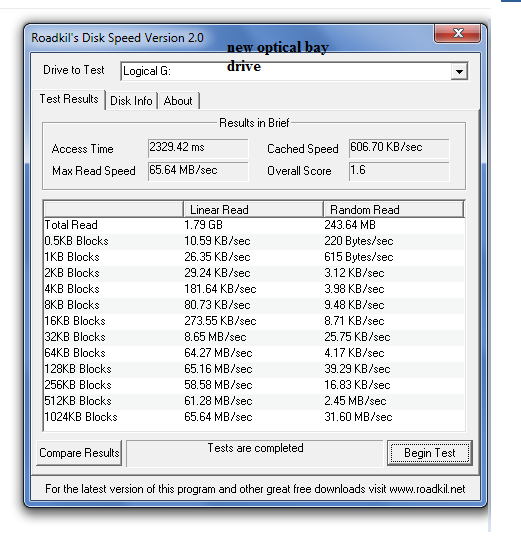The height and width of the screenshot is (545, 521).
Task: Click the Linear Read column header
Action: pos(253,210)
